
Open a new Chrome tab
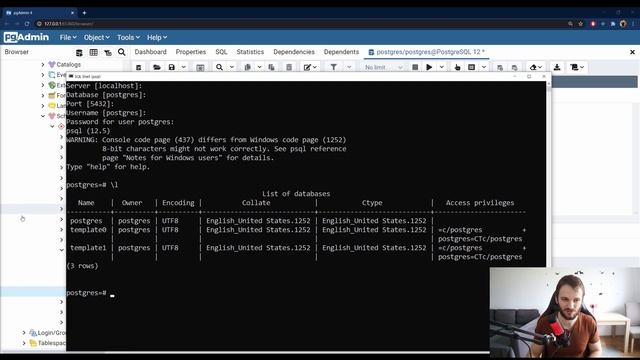point(84,13)
